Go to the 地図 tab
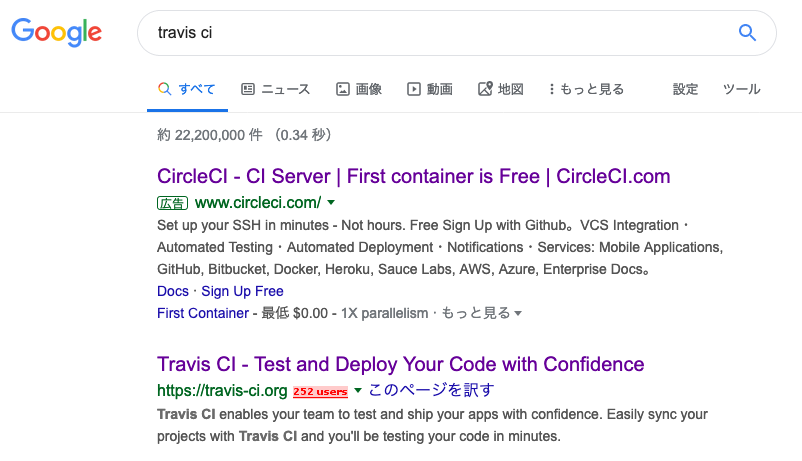802x461 pixels. (x=501, y=89)
